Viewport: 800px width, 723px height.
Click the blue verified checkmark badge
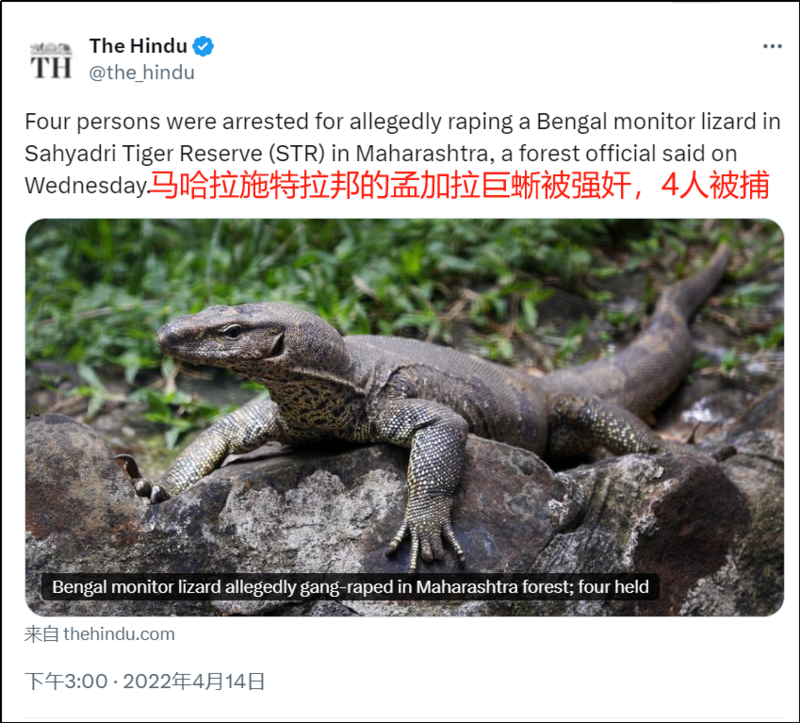[203, 46]
